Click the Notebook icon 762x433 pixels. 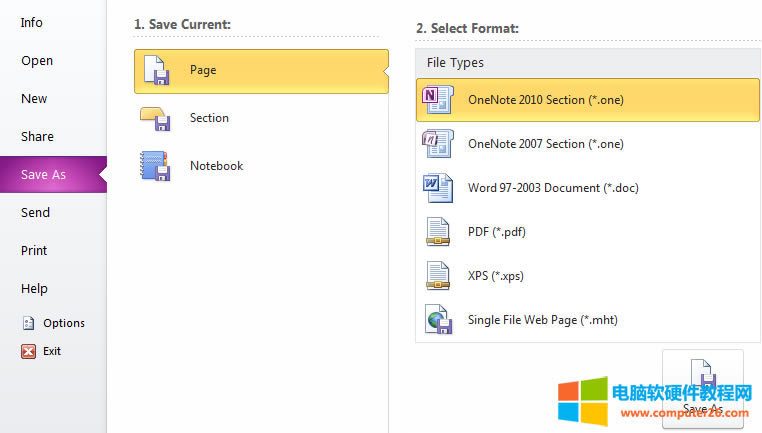(x=156, y=166)
